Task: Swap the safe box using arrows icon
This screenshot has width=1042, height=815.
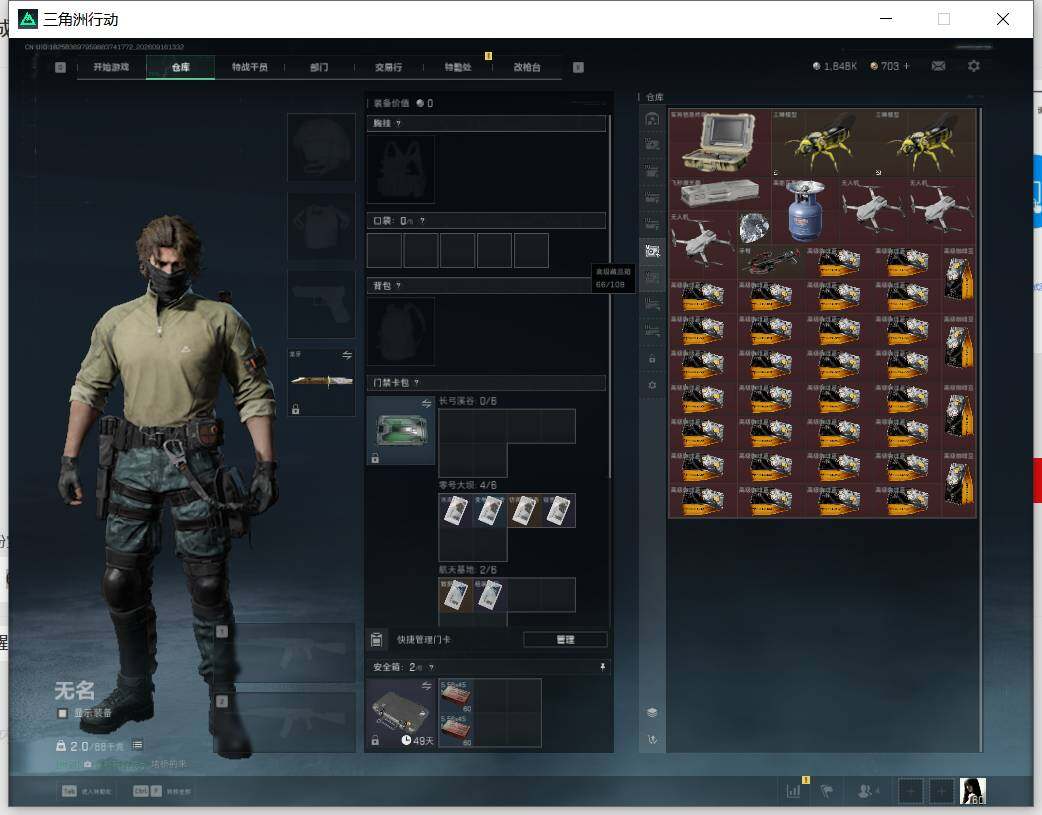Action: tap(426, 686)
